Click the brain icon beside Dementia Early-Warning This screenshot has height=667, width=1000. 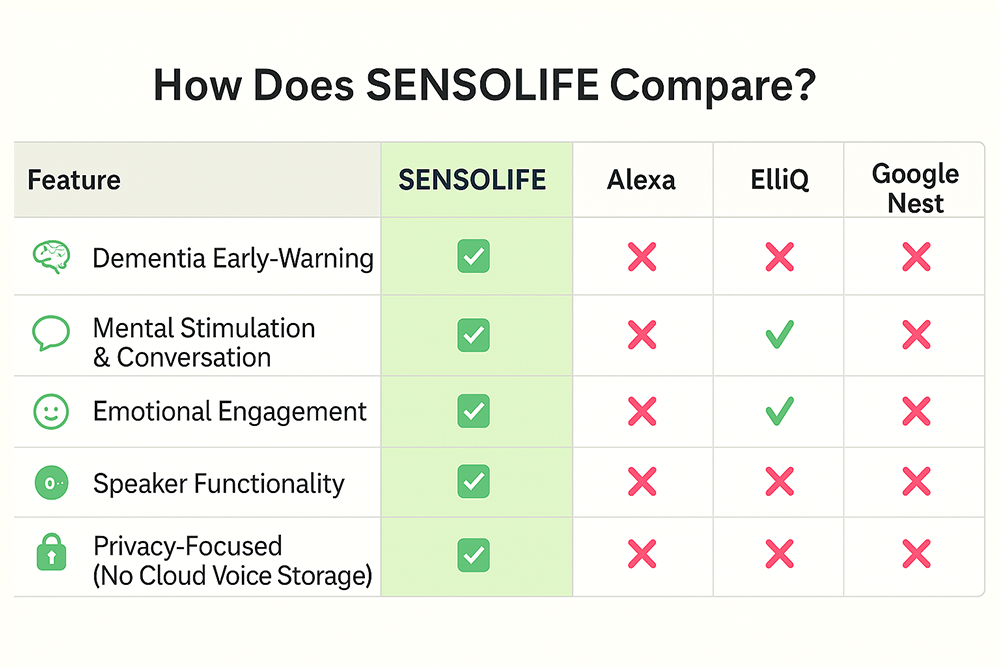point(50,258)
